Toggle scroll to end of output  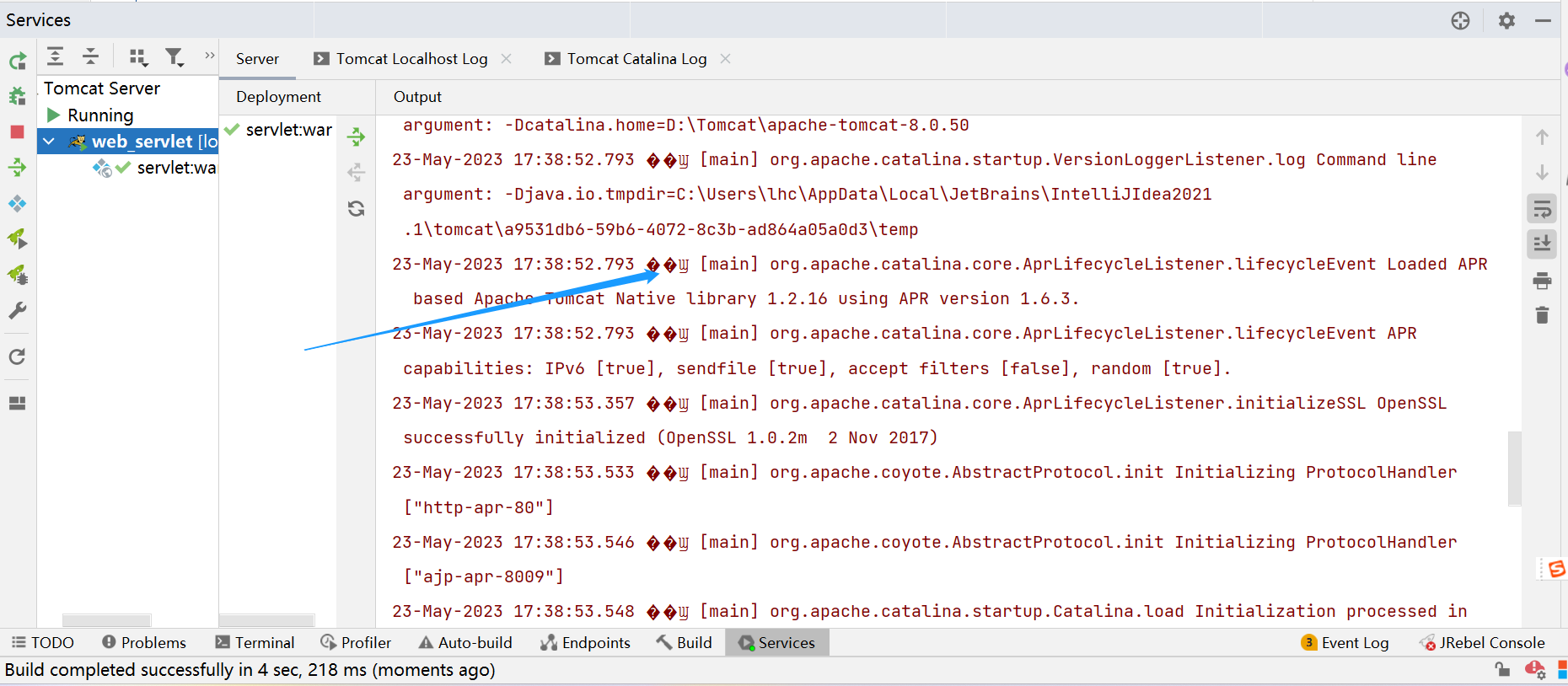coord(1542,244)
